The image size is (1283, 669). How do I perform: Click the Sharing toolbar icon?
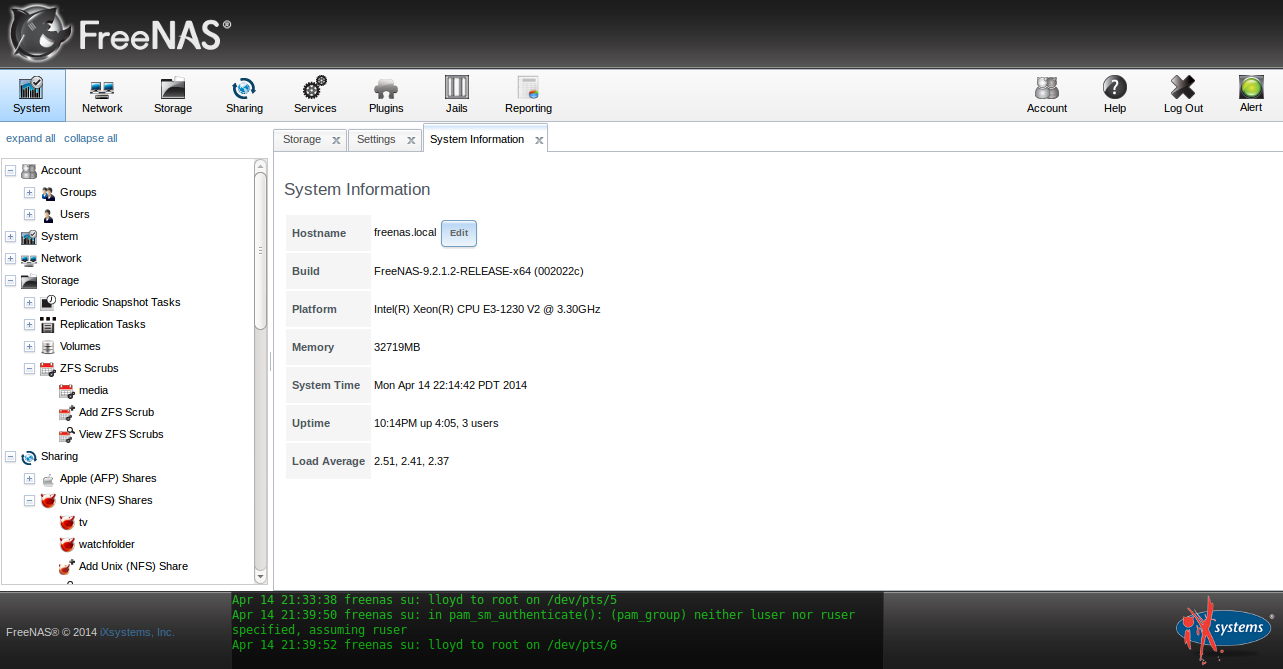(244, 96)
